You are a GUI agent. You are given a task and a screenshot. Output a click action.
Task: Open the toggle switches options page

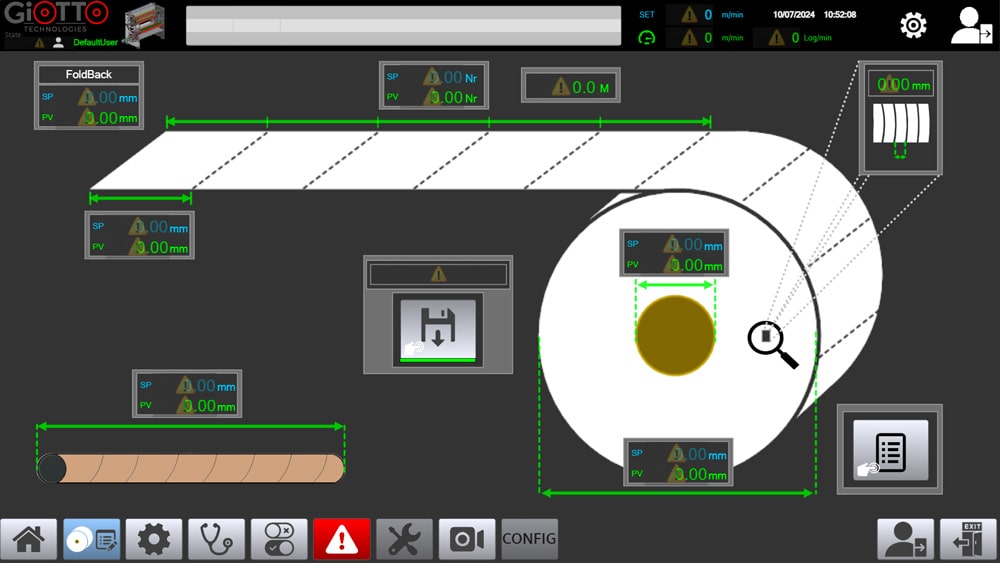(x=279, y=540)
